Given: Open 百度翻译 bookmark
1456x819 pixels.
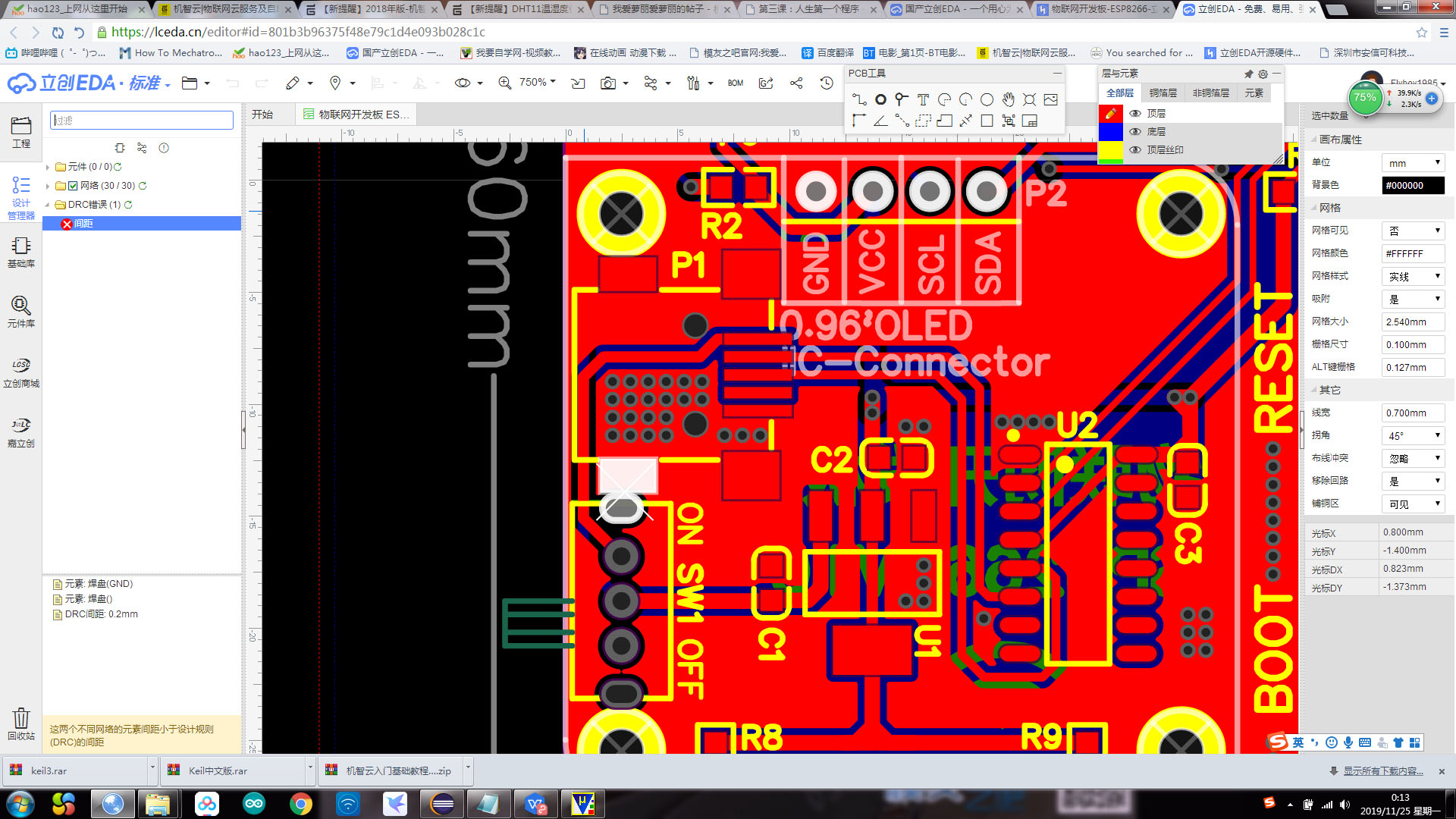Looking at the screenshot, I should 827,53.
